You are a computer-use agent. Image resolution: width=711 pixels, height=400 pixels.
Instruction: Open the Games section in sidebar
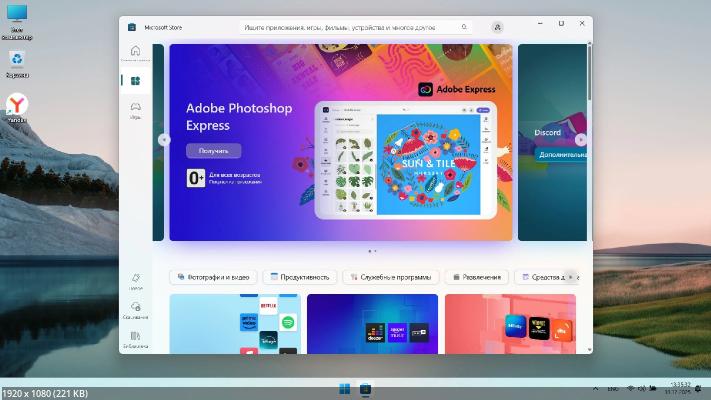tap(135, 109)
